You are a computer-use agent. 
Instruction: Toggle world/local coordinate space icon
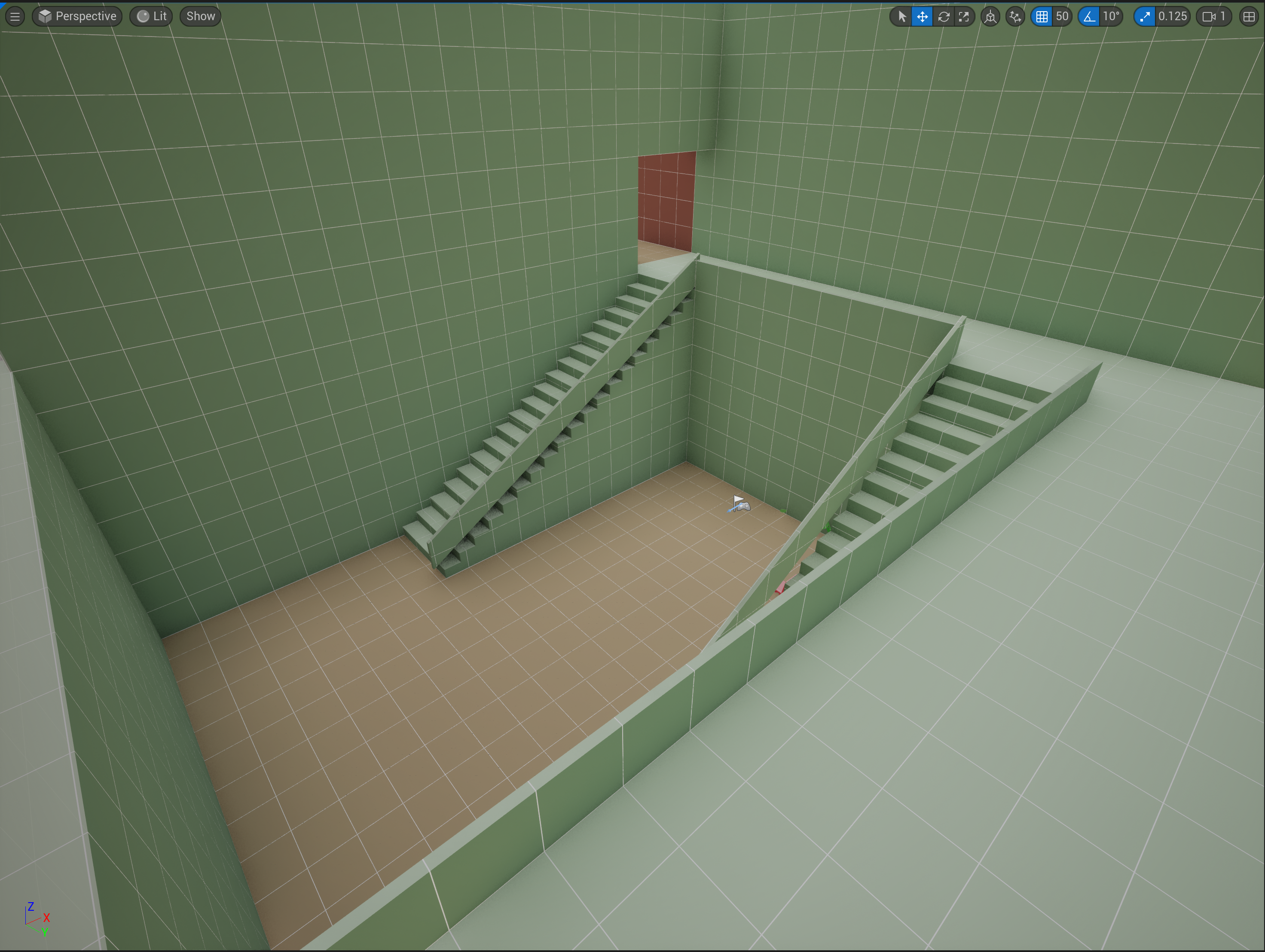tap(990, 17)
